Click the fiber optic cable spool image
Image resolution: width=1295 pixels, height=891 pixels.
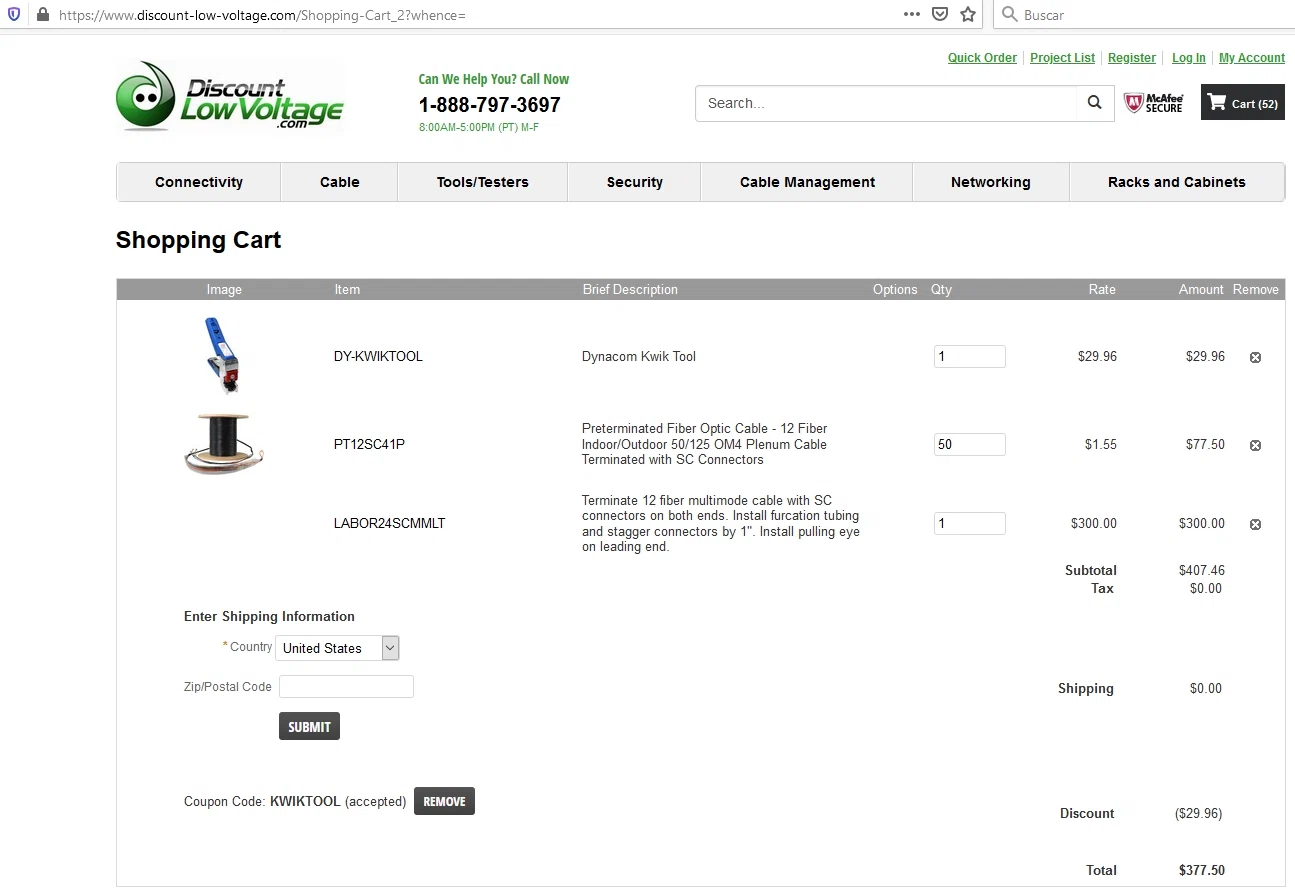[224, 443]
